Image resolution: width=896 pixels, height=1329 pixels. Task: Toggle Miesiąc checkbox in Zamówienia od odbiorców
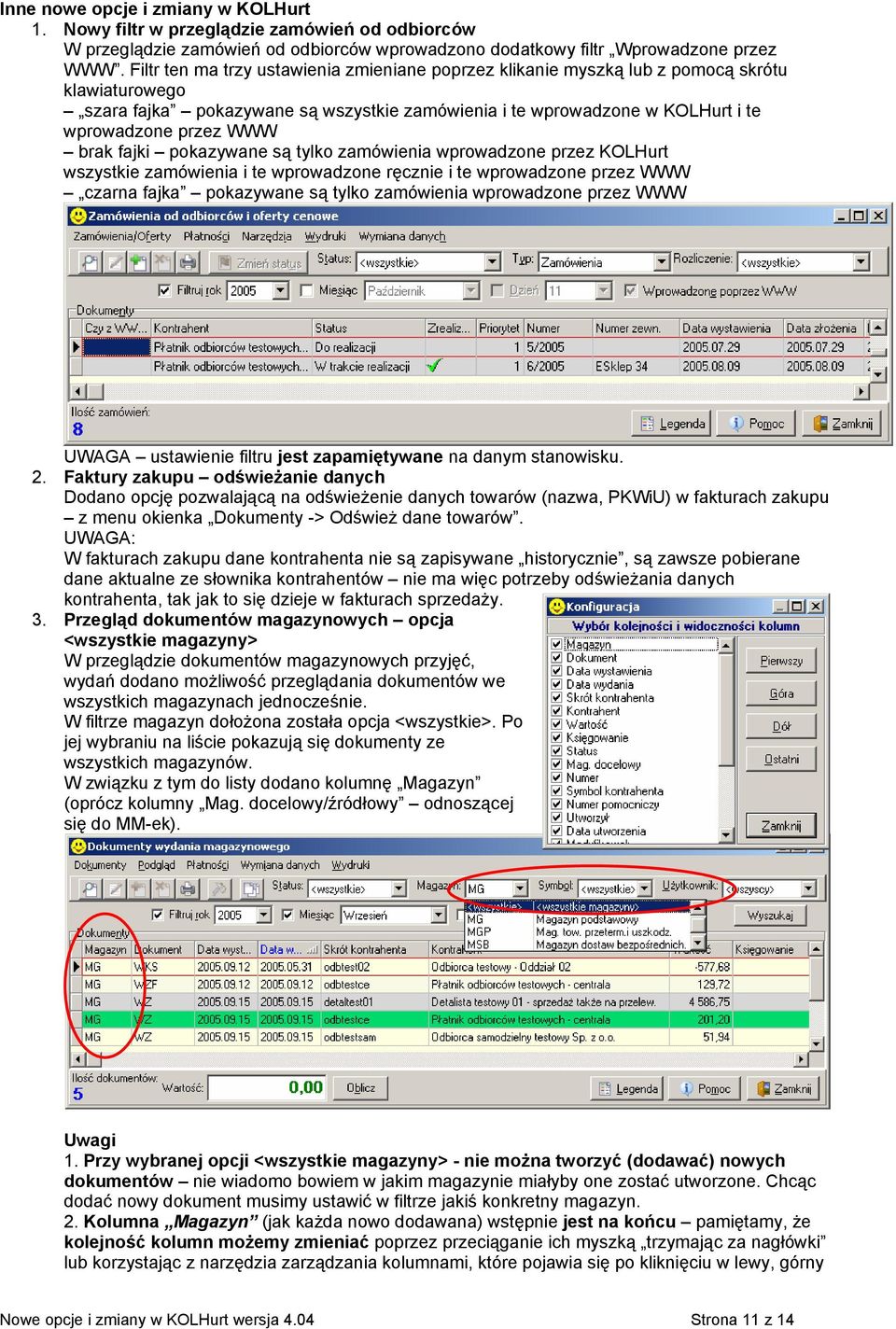click(307, 290)
